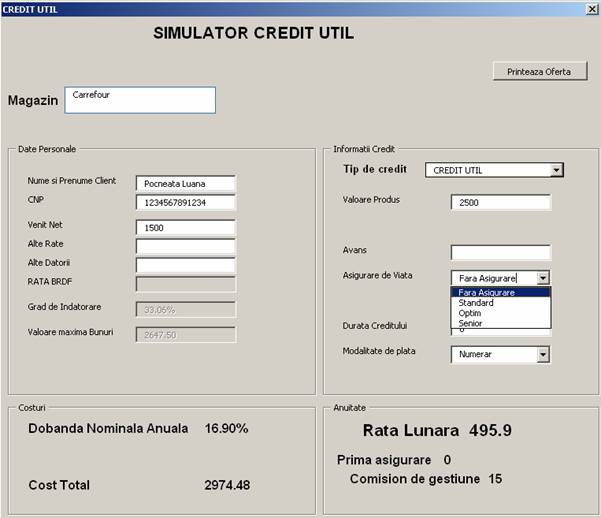Close the CREDIT UTIL window
Viewport: 601px width, 518px height.
(x=592, y=8)
